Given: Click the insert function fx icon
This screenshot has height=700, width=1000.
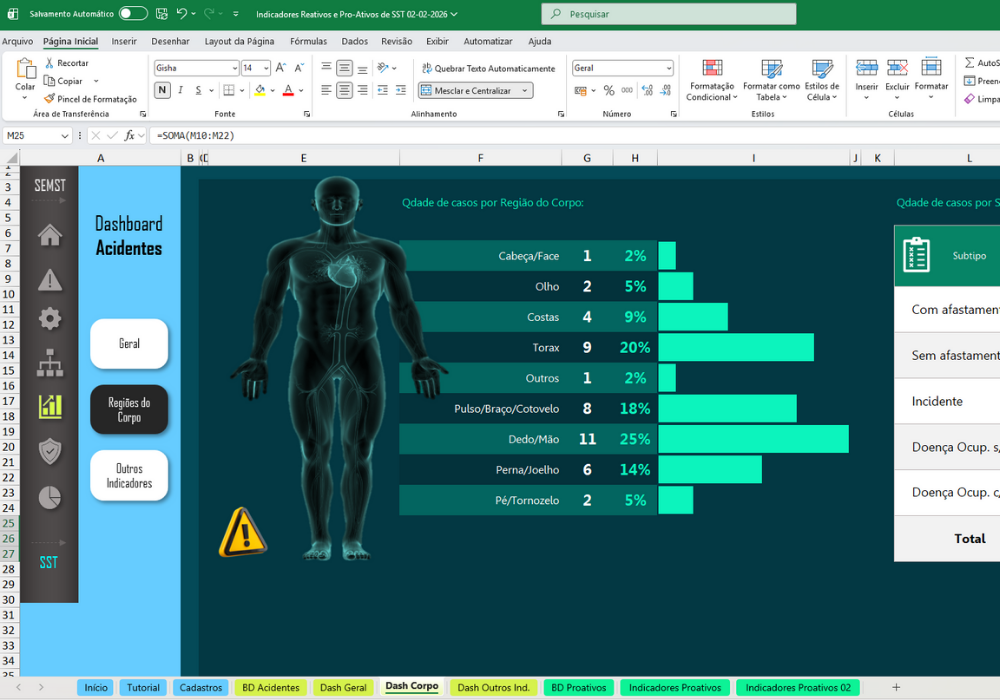Looking at the screenshot, I should point(129,136).
